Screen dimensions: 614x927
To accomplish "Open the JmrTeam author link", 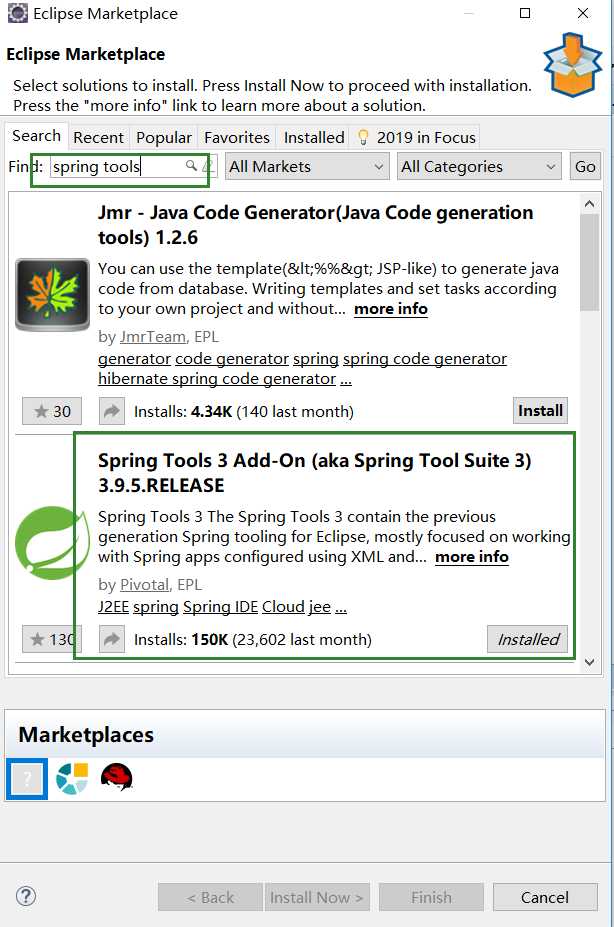I will [153, 337].
